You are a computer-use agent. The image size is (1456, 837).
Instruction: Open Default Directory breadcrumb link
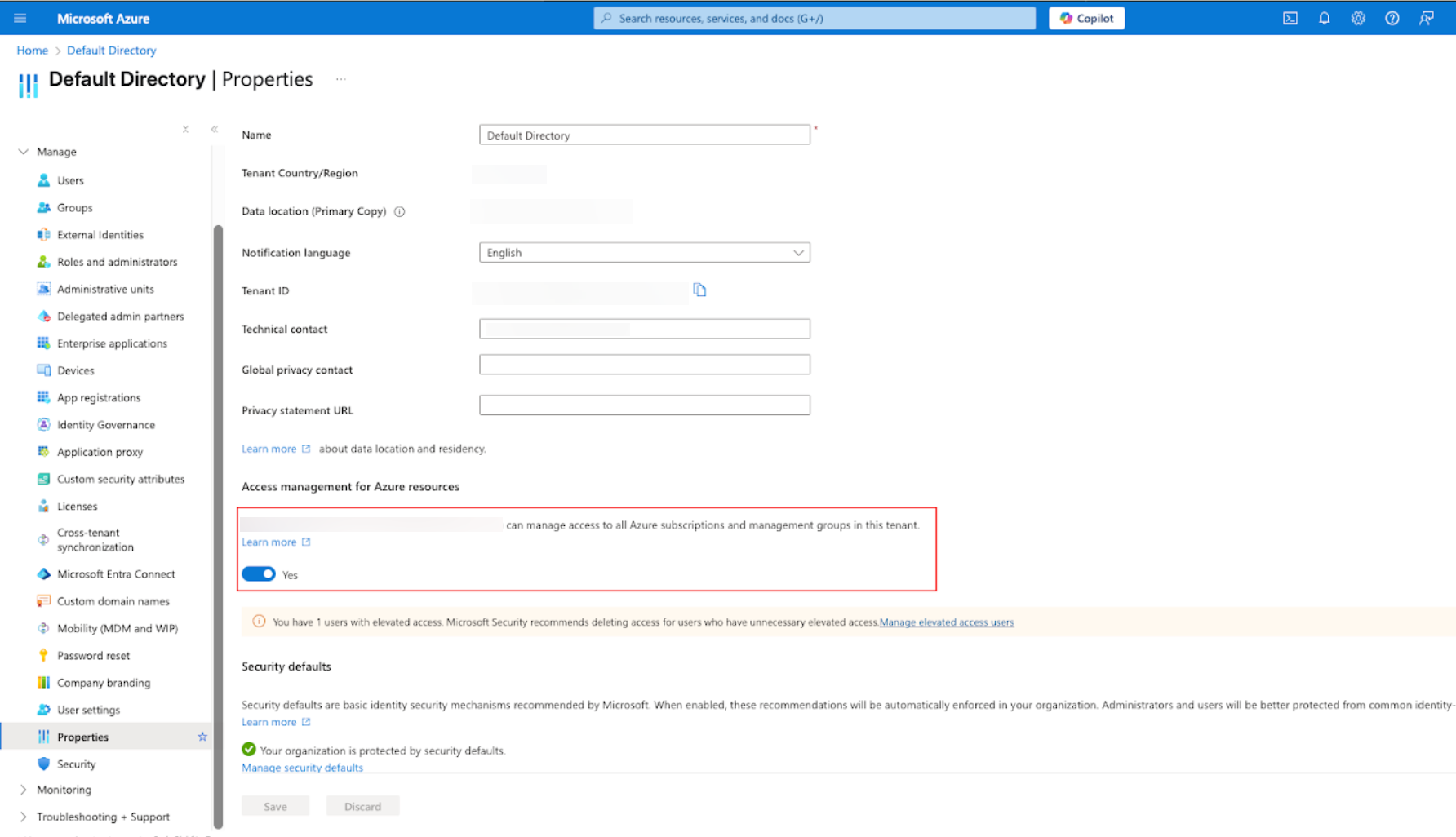[x=111, y=51]
